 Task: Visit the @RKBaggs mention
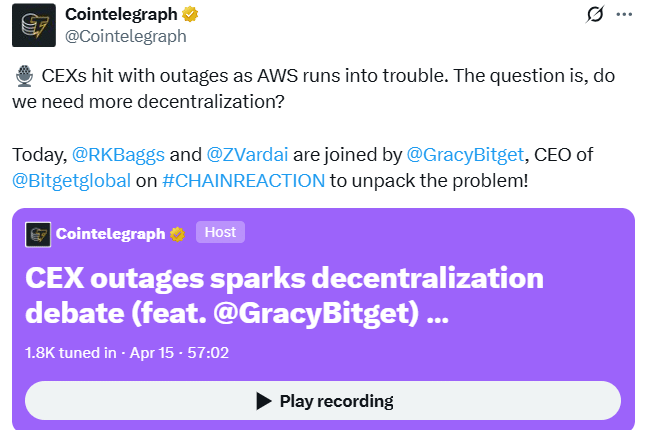pyautogui.click(x=118, y=155)
